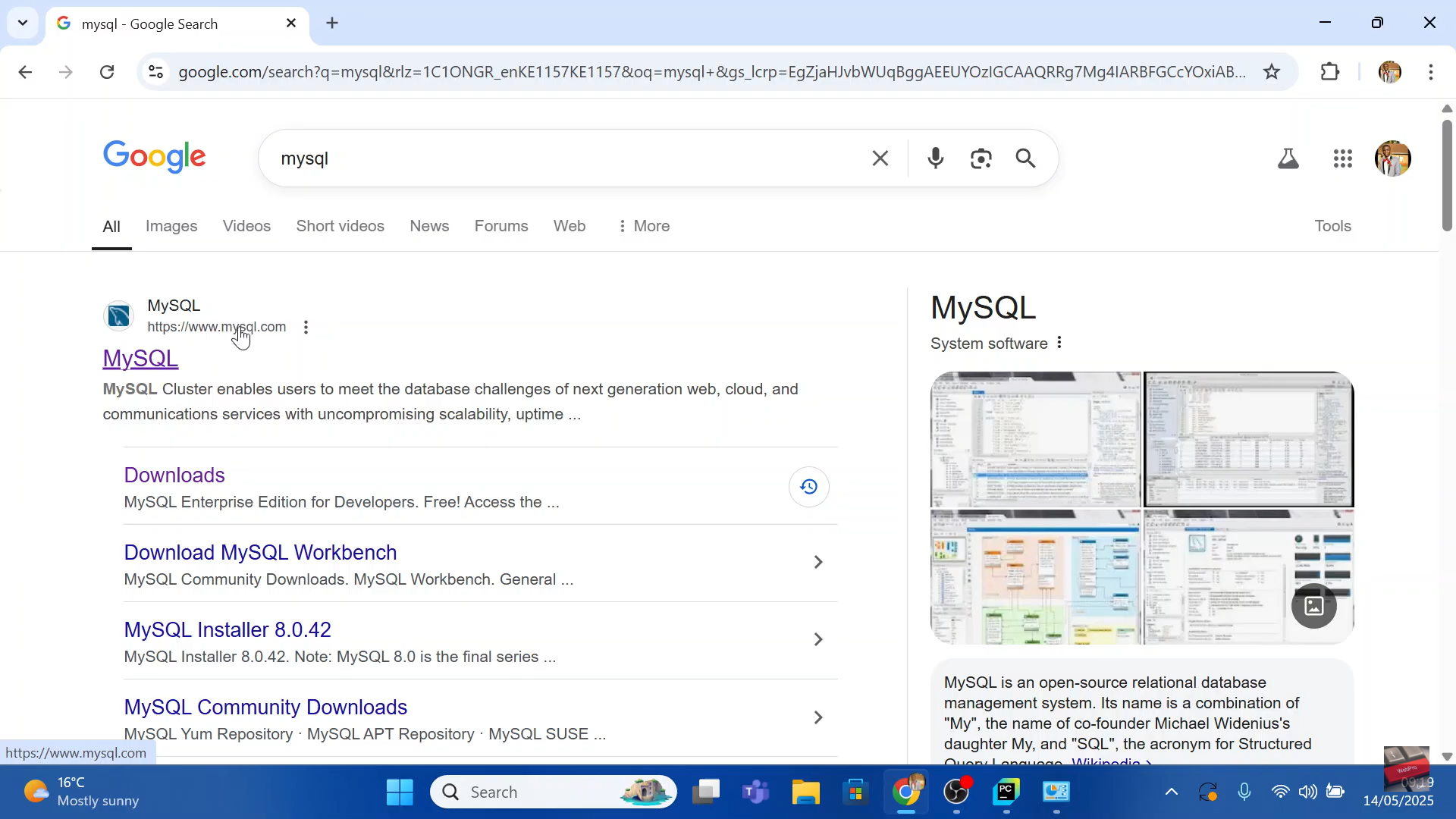Expand the Download MySQL Workbench chevron
Image resolution: width=1456 pixels, height=819 pixels.
[818, 563]
